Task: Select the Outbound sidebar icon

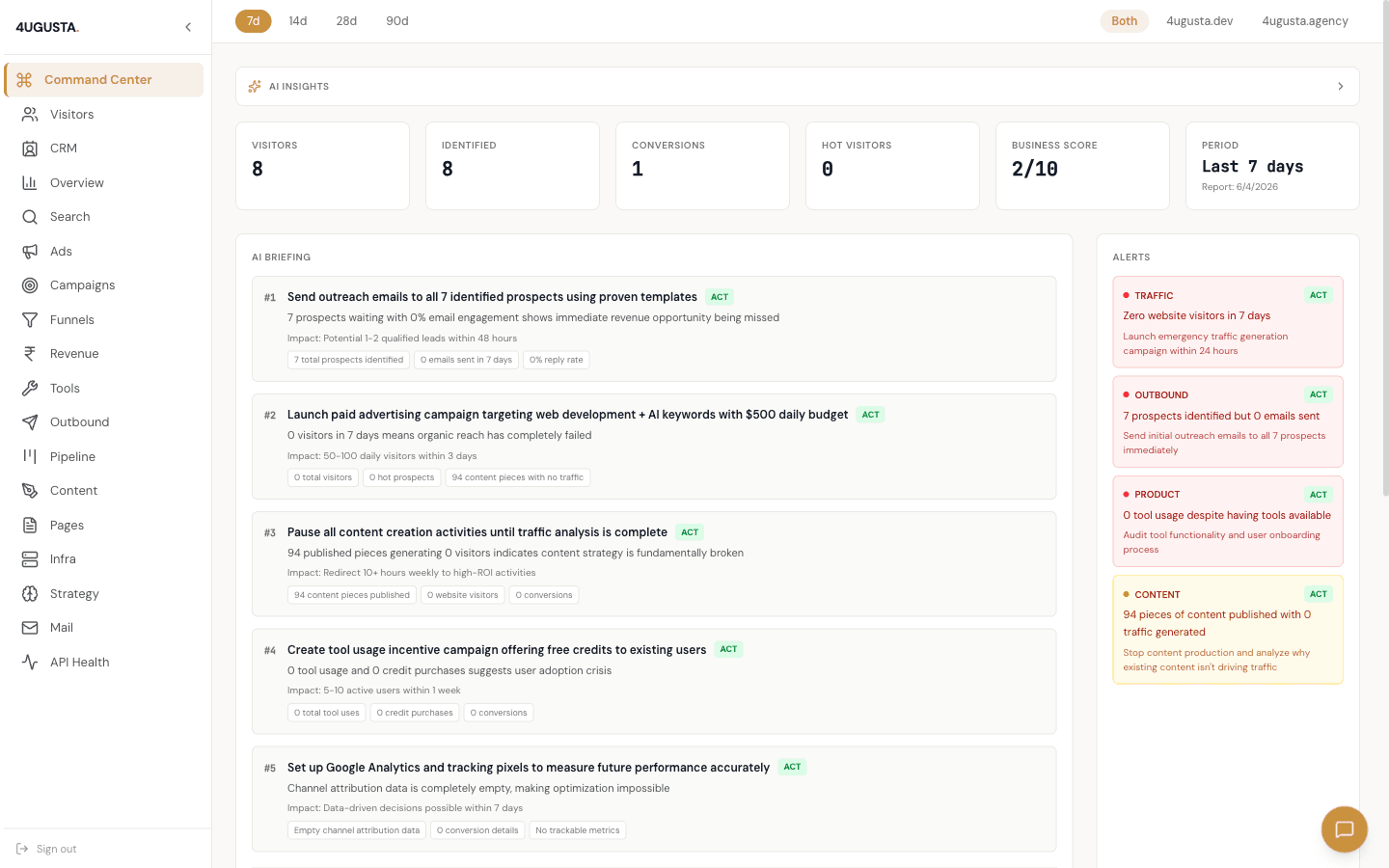Action: 30,421
